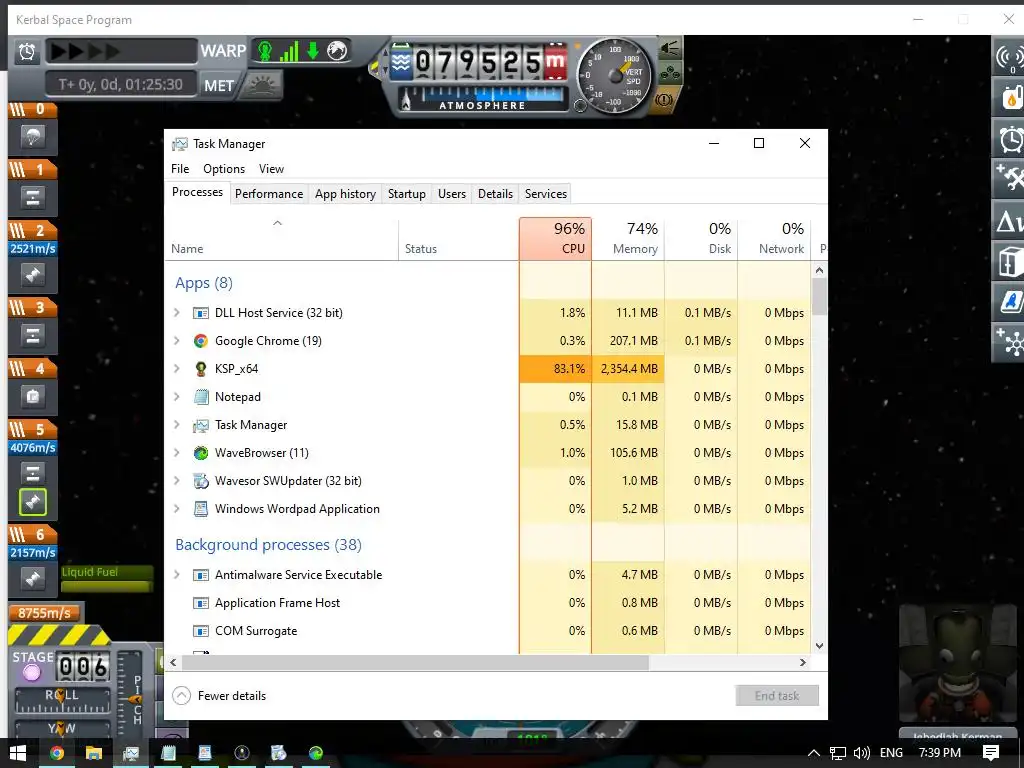
Task: Click the engine icon in stage 2
Action: click(x=33, y=275)
